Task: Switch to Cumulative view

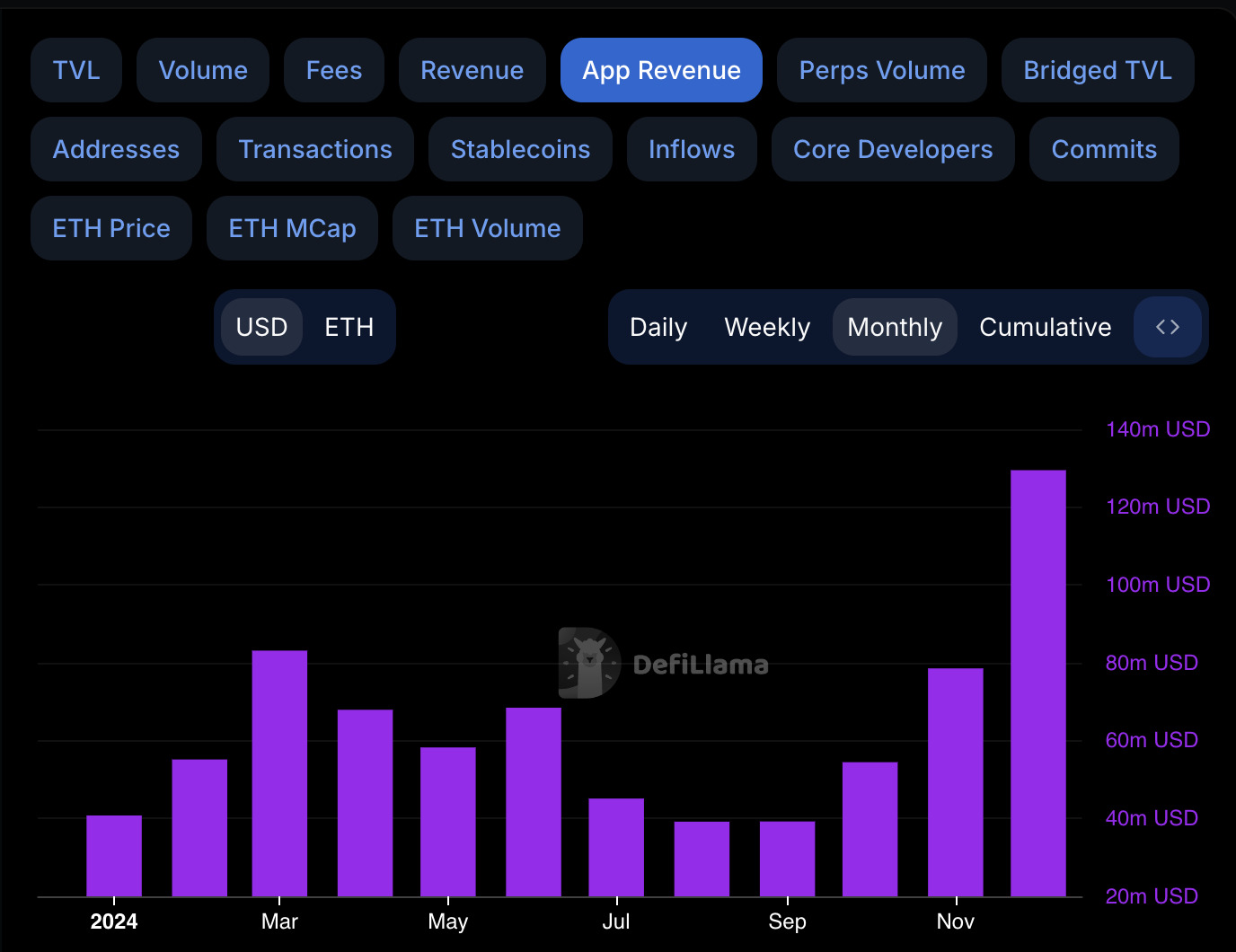Action: (1045, 327)
